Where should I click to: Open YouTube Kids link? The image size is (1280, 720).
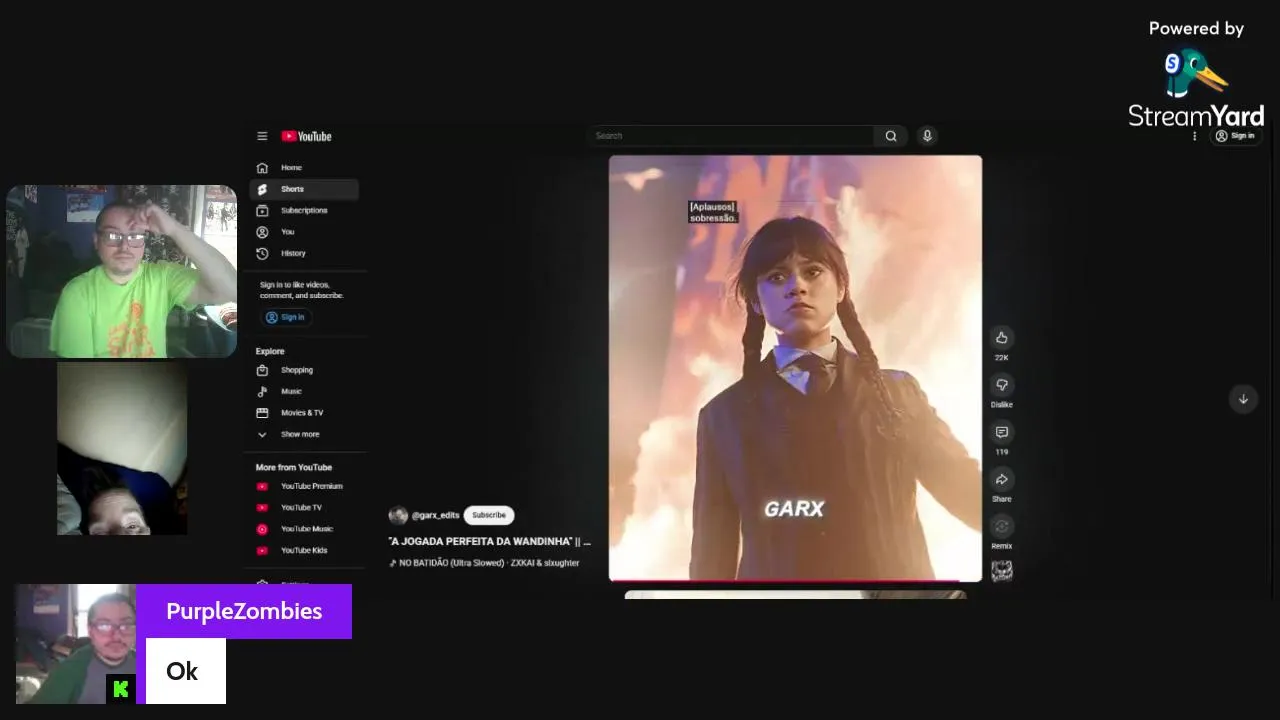click(304, 551)
